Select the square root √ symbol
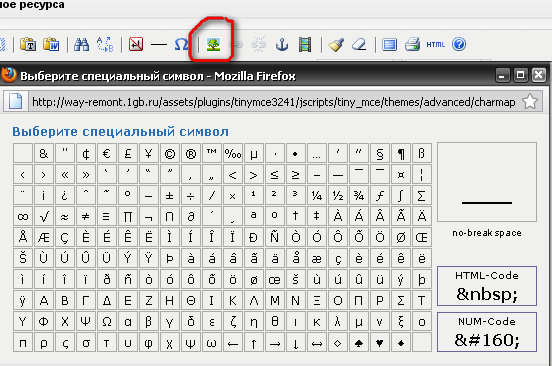Image resolution: width=552 pixels, height=366 pixels. pyautogui.click(x=44, y=216)
